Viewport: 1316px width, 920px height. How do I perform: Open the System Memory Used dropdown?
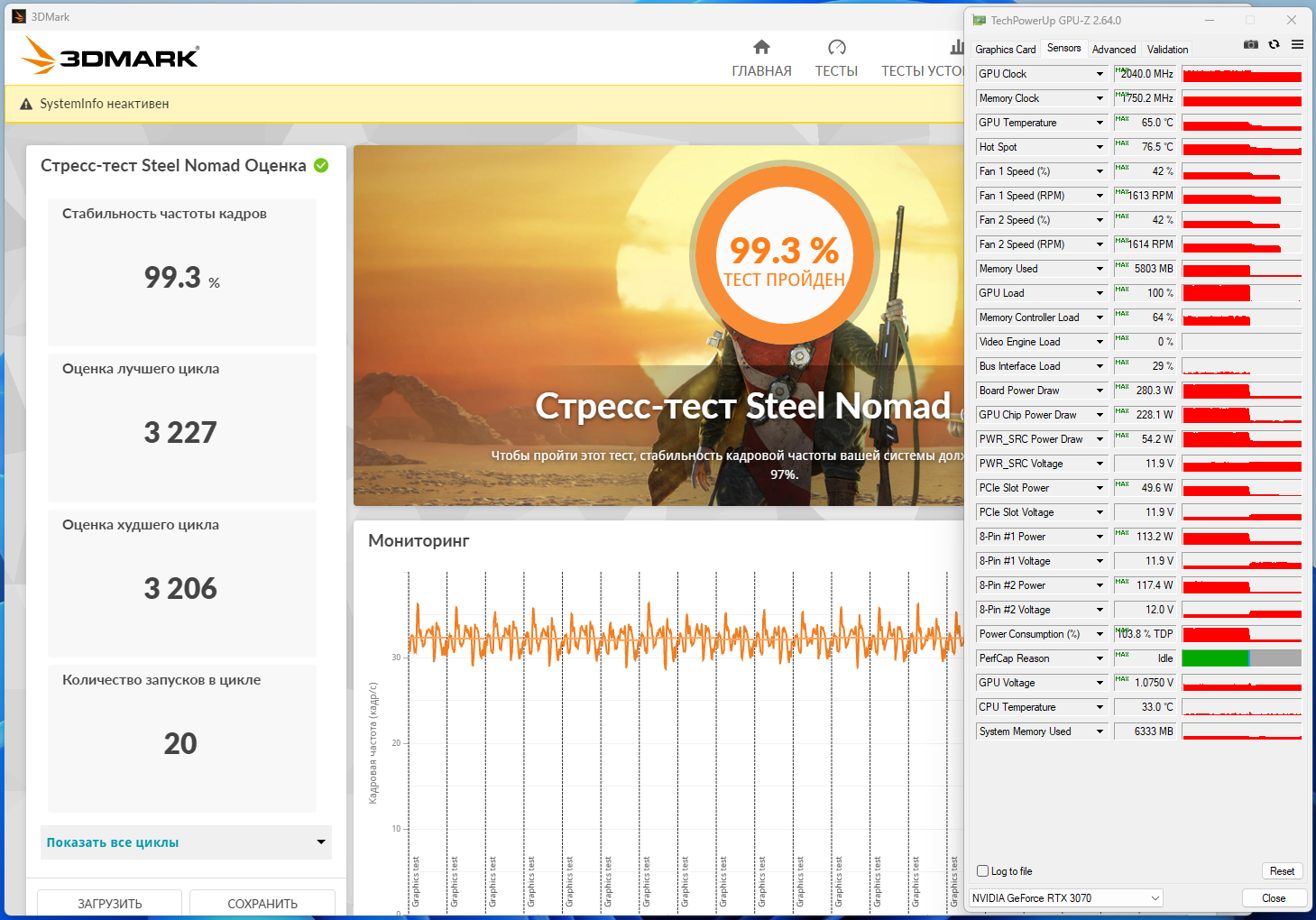[x=1100, y=731]
